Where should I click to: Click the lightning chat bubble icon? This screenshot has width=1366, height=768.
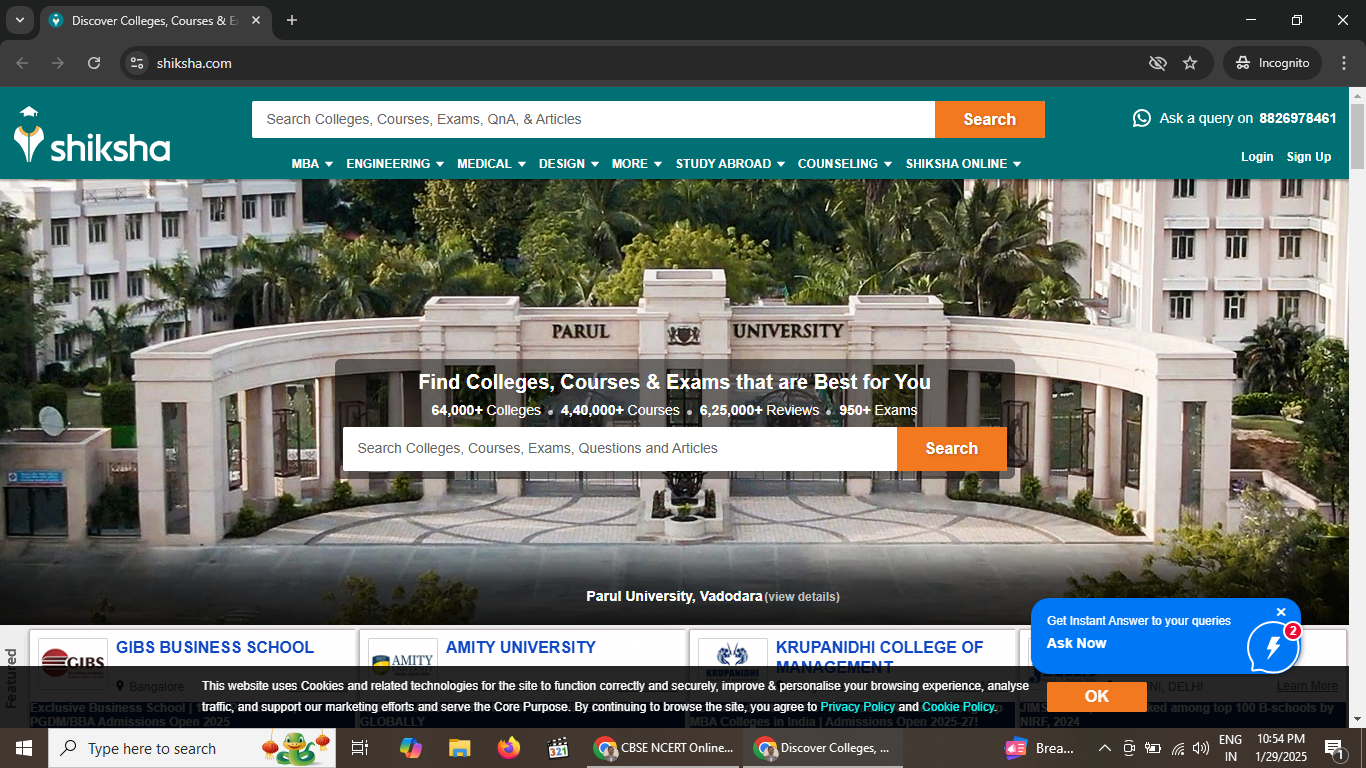pos(1273,647)
